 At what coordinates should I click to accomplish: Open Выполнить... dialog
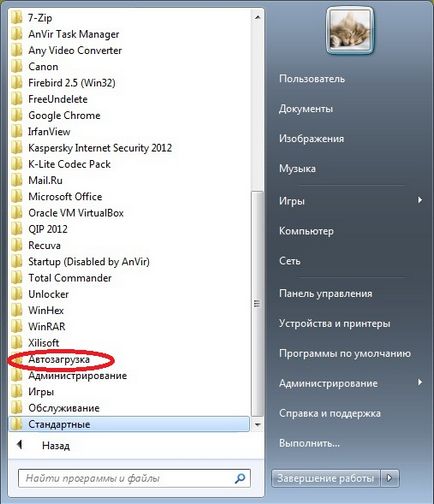(309, 443)
